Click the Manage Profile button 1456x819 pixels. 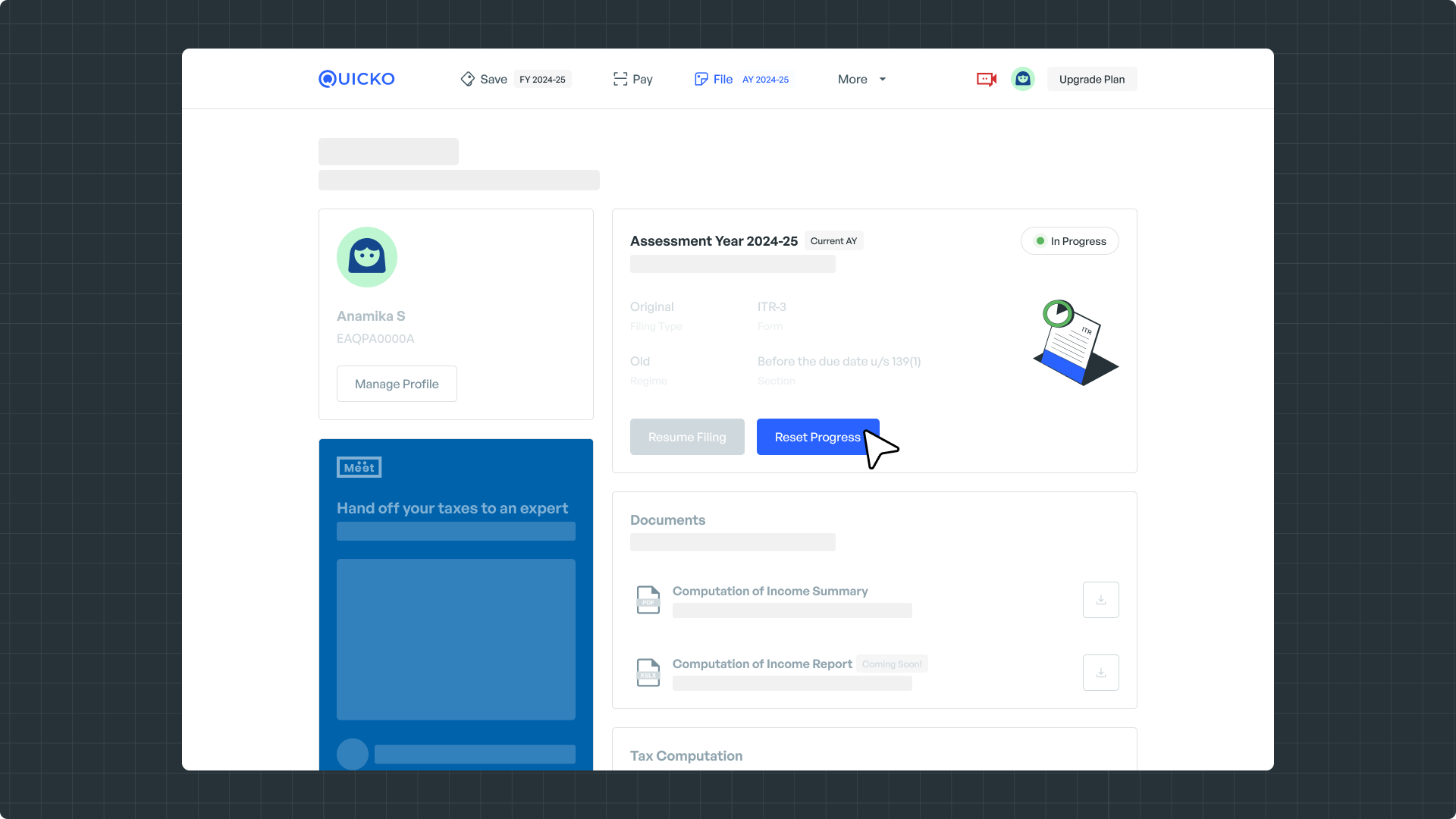tap(397, 384)
